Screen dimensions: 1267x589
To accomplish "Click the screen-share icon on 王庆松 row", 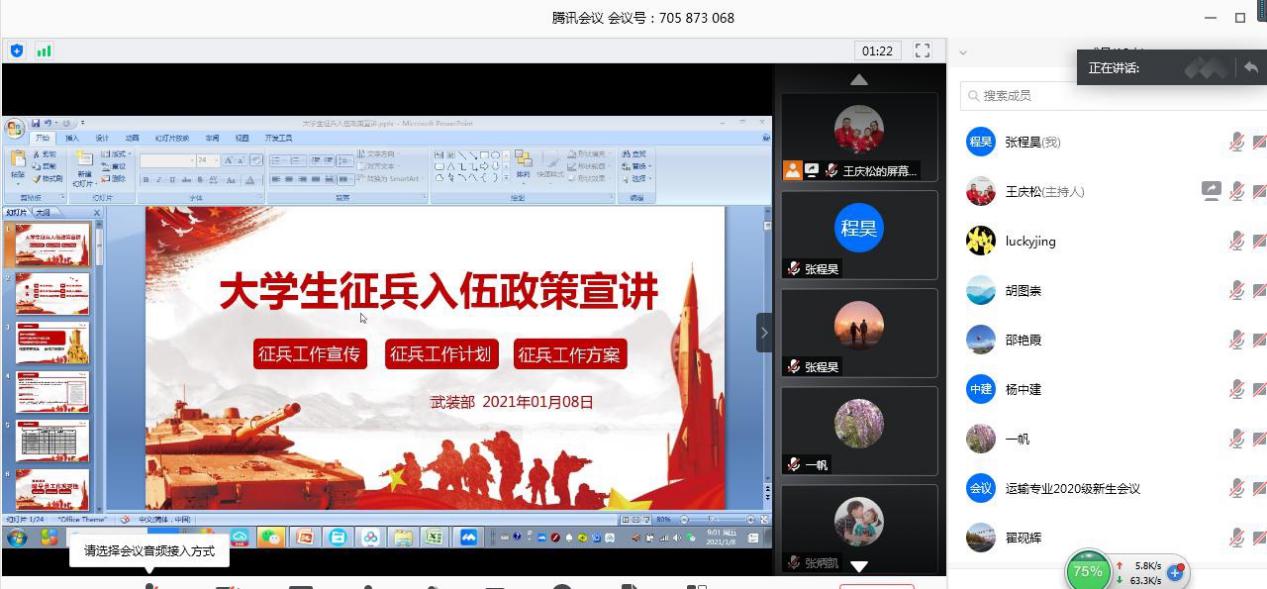I will pos(1211,191).
